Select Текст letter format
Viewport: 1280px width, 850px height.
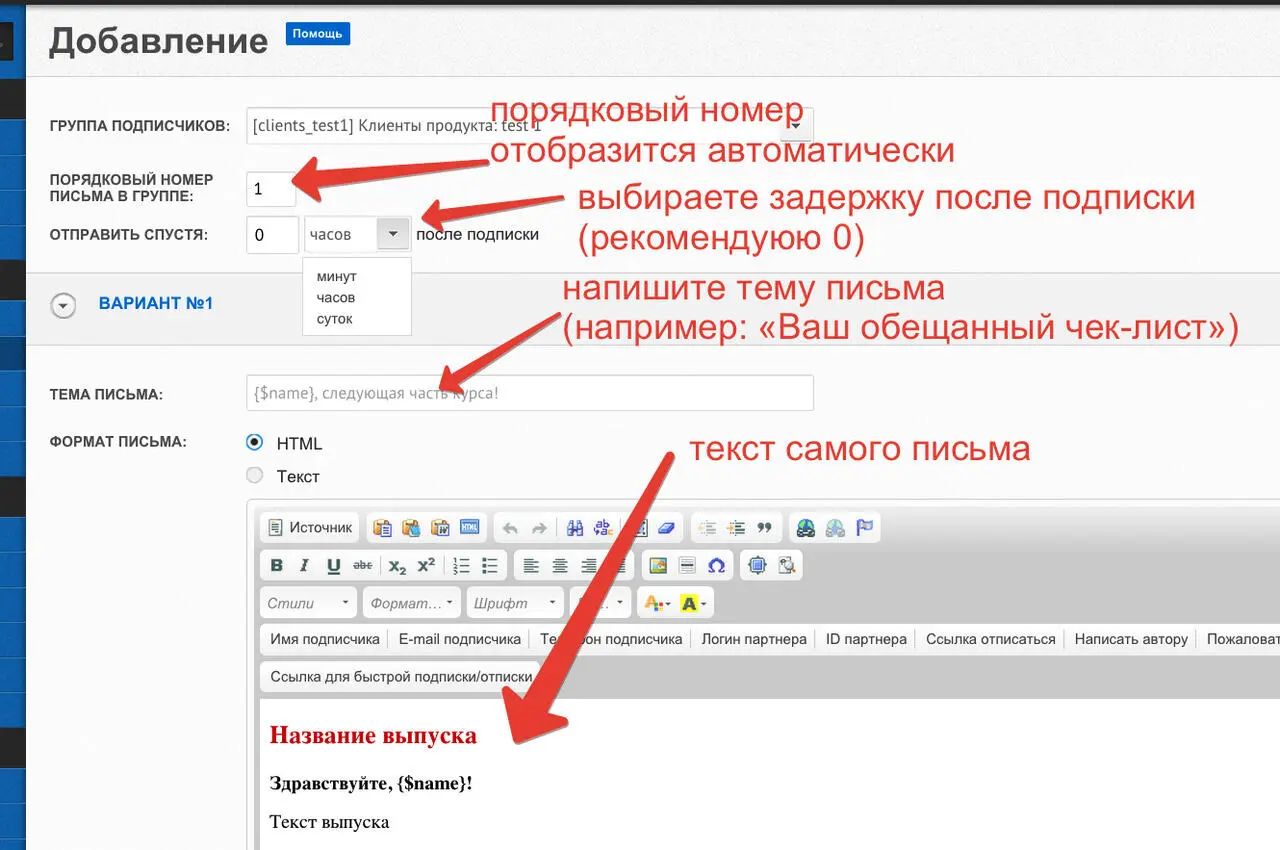point(255,475)
